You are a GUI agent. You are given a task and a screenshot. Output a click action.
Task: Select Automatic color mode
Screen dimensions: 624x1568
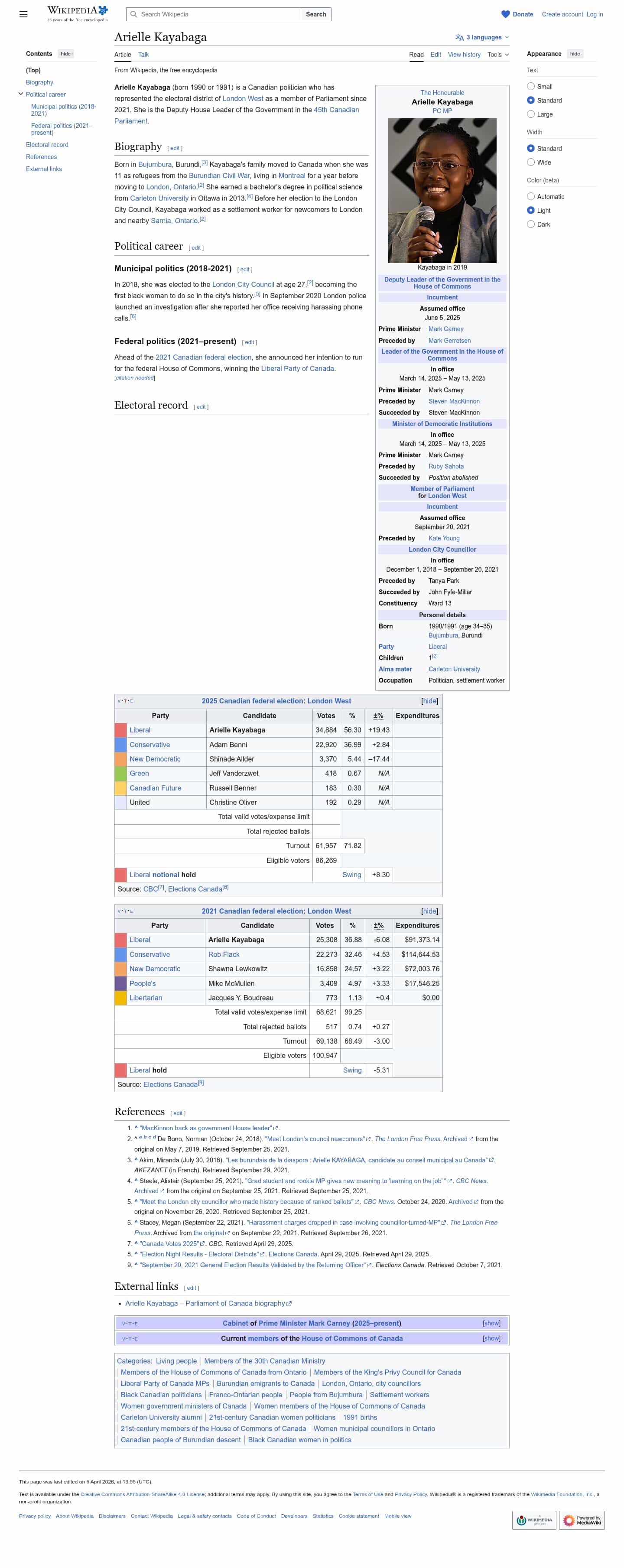(x=531, y=197)
